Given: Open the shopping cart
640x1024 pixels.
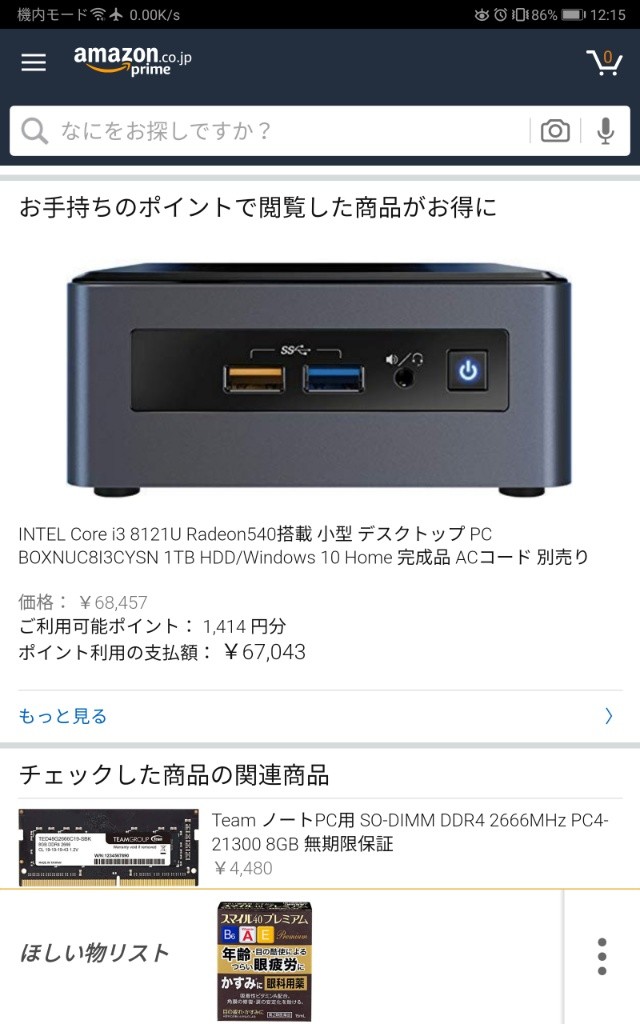Looking at the screenshot, I should [x=603, y=62].
